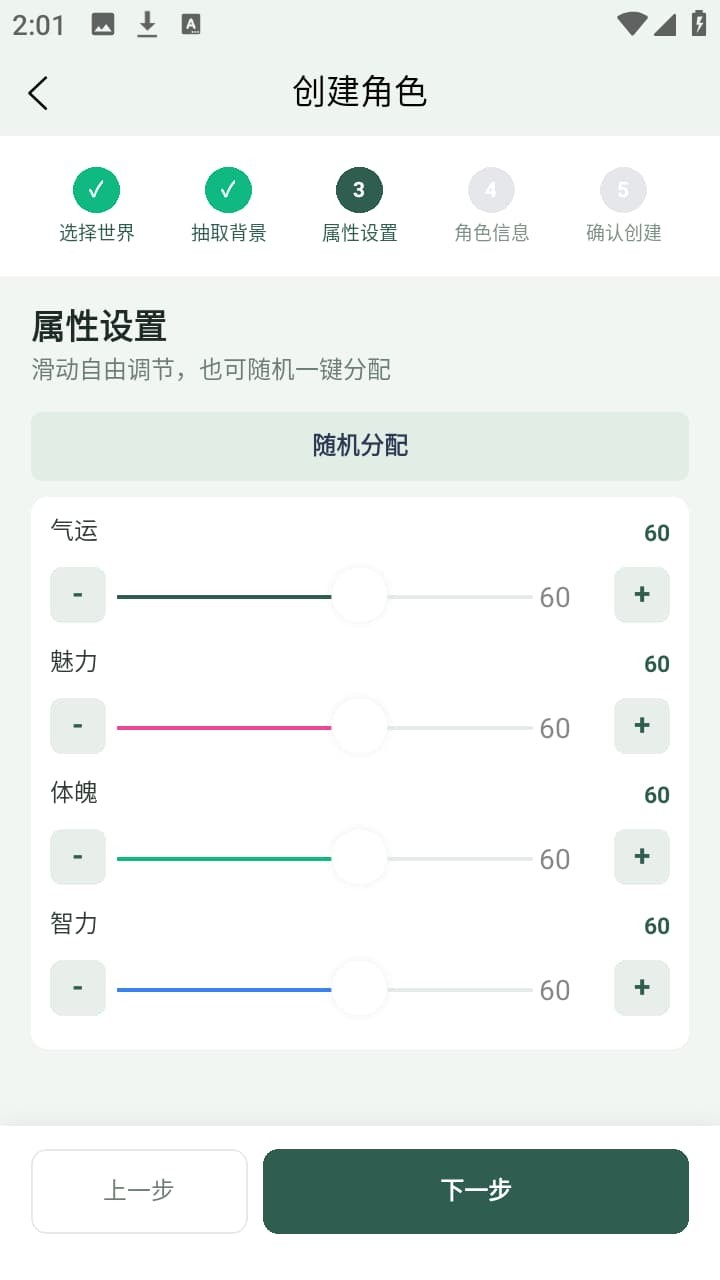This screenshot has height=1280, width=720.
Task: Decrease 魅力 with minus button
Action: [78, 726]
